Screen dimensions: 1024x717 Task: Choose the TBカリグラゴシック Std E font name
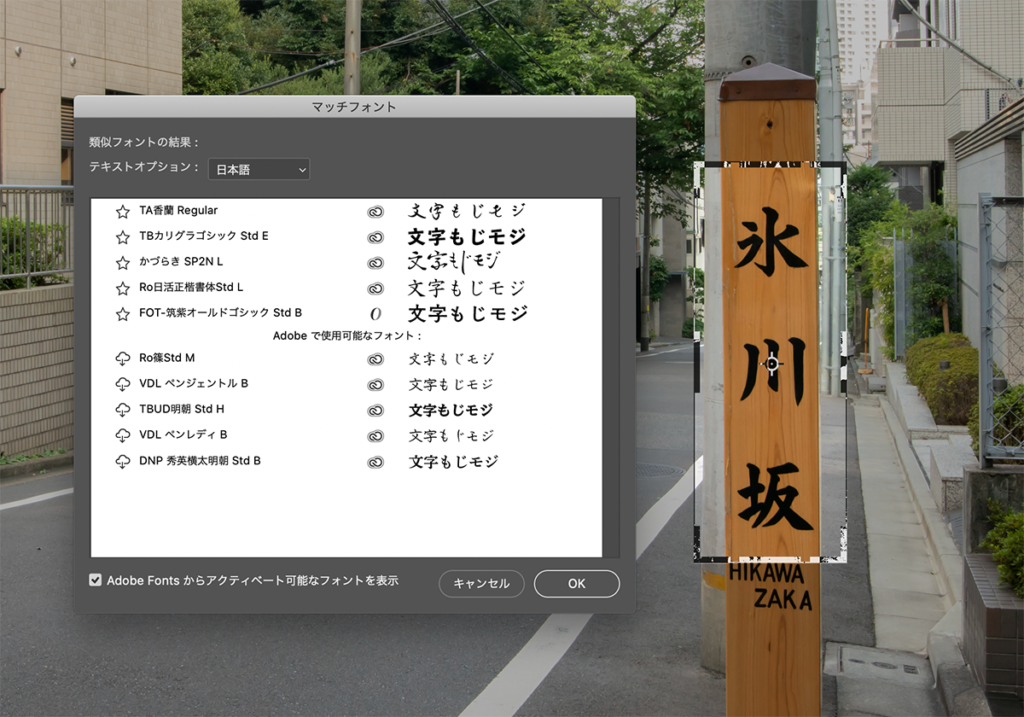[x=204, y=236]
